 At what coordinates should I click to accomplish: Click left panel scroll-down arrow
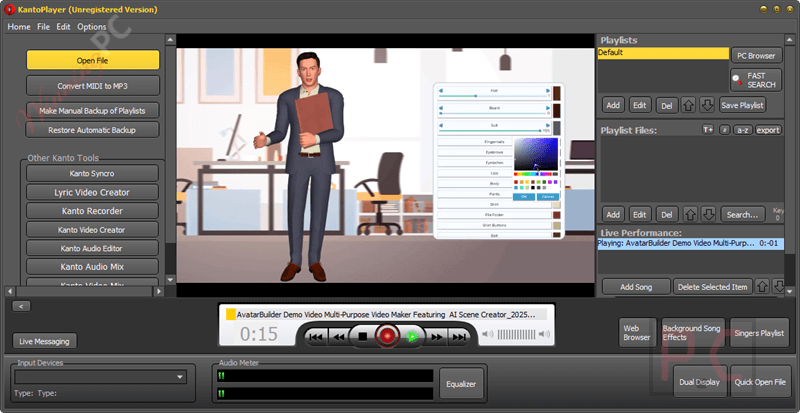click(170, 281)
